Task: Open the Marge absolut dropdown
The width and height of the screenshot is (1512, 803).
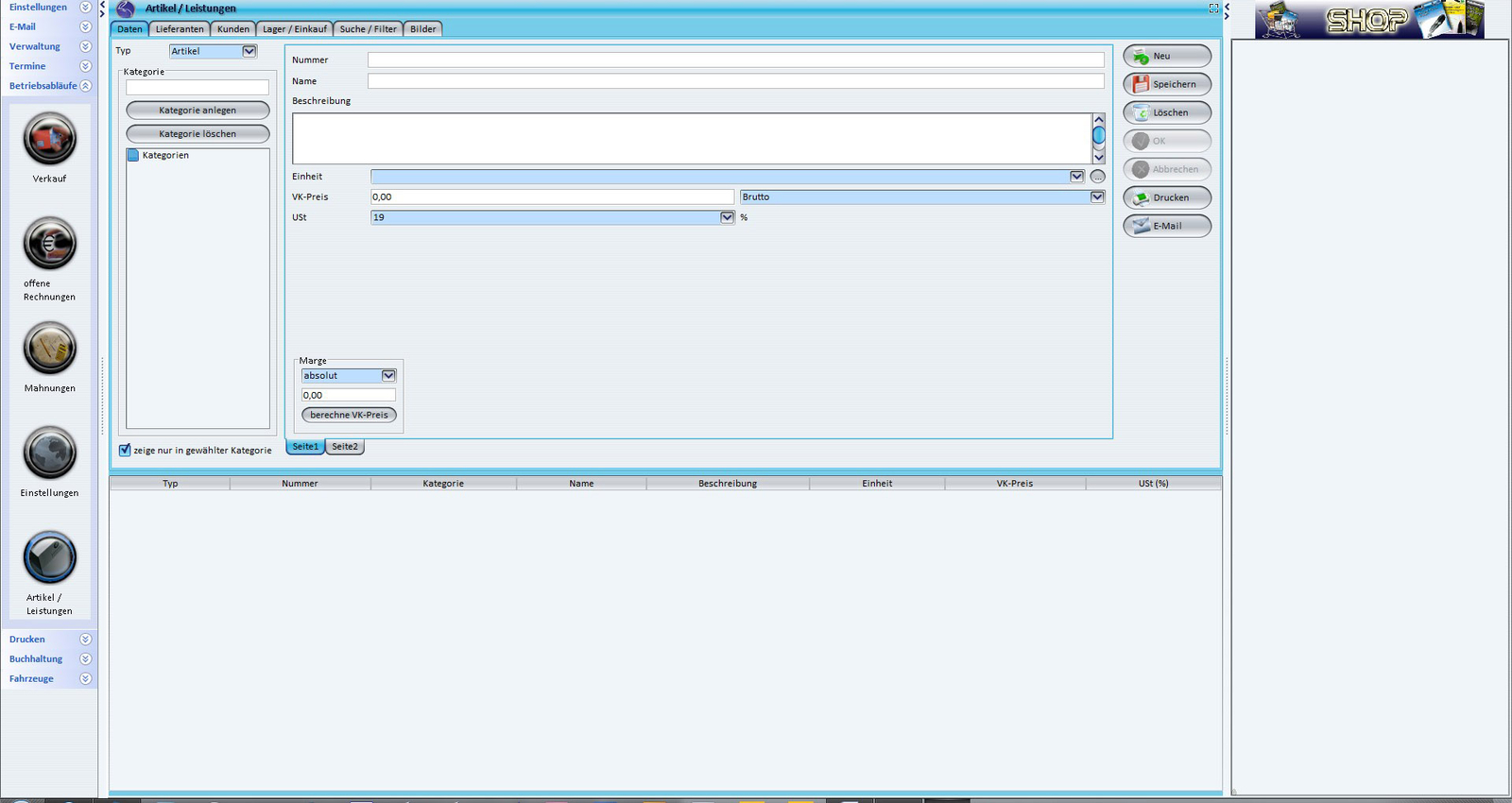Action: (388, 375)
